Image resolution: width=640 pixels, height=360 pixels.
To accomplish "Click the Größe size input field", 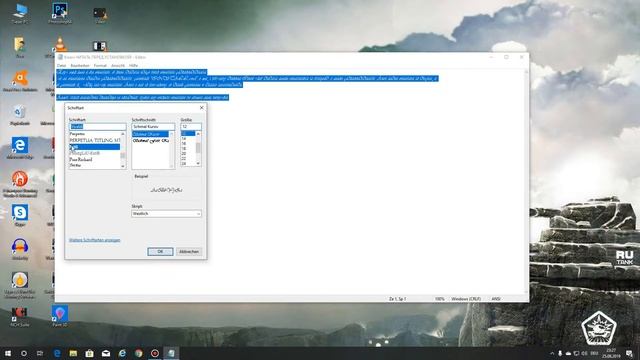I will pyautogui.click(x=191, y=127).
